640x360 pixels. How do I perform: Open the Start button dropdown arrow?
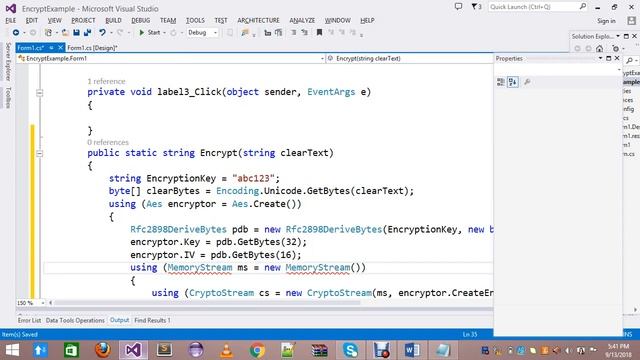click(164, 33)
